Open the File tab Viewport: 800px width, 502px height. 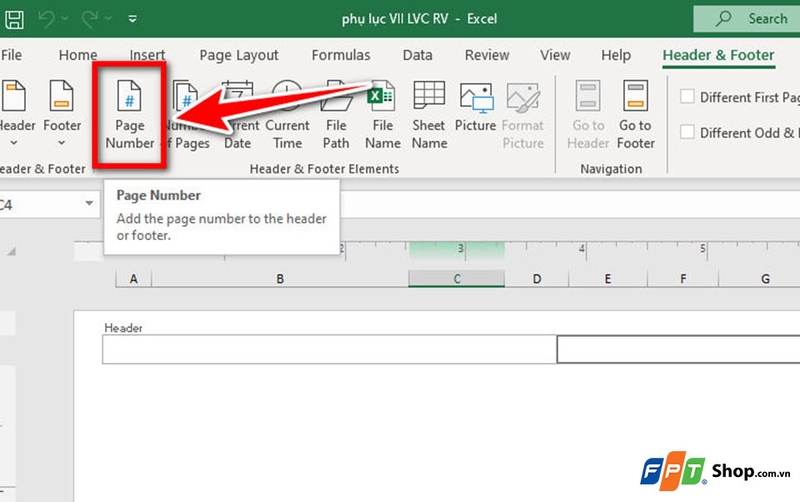[x=11, y=55]
